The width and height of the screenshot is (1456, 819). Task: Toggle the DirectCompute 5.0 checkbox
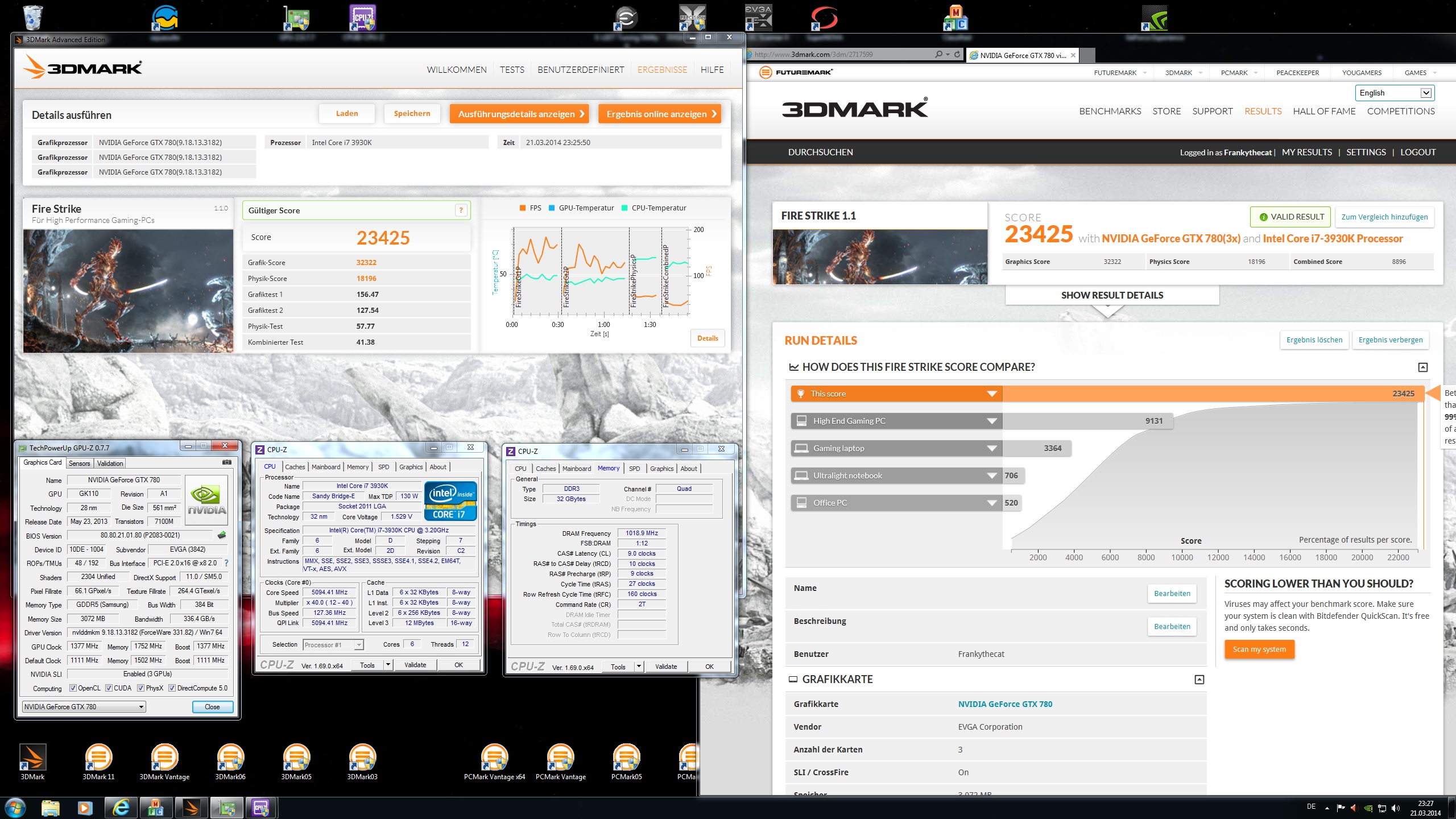point(172,688)
